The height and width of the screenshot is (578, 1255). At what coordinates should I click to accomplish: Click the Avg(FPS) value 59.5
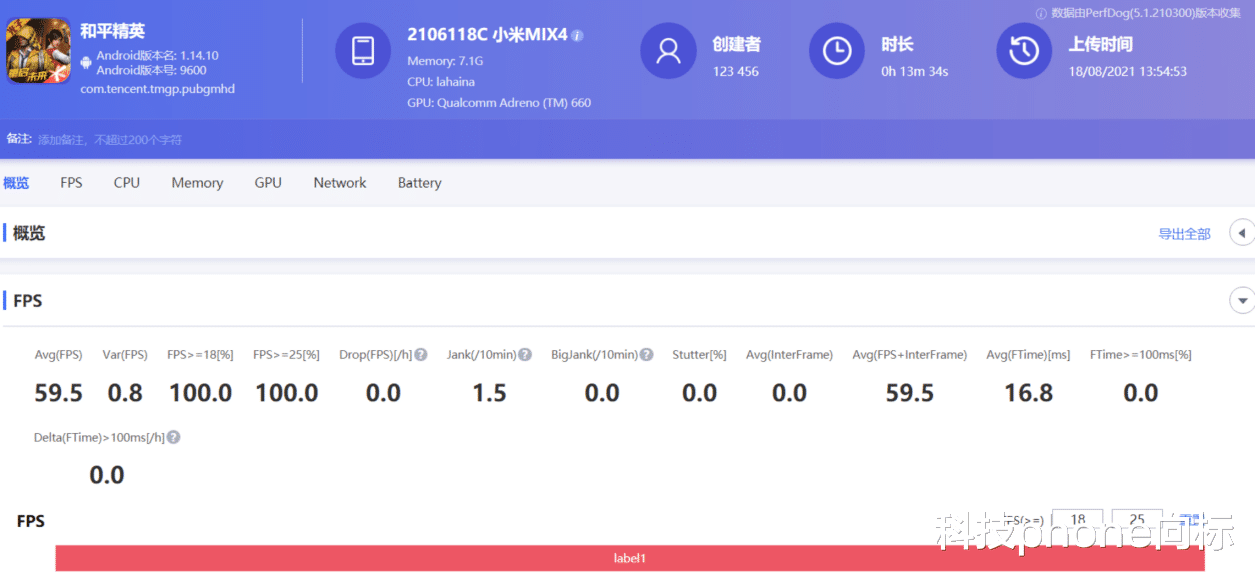tap(59, 393)
